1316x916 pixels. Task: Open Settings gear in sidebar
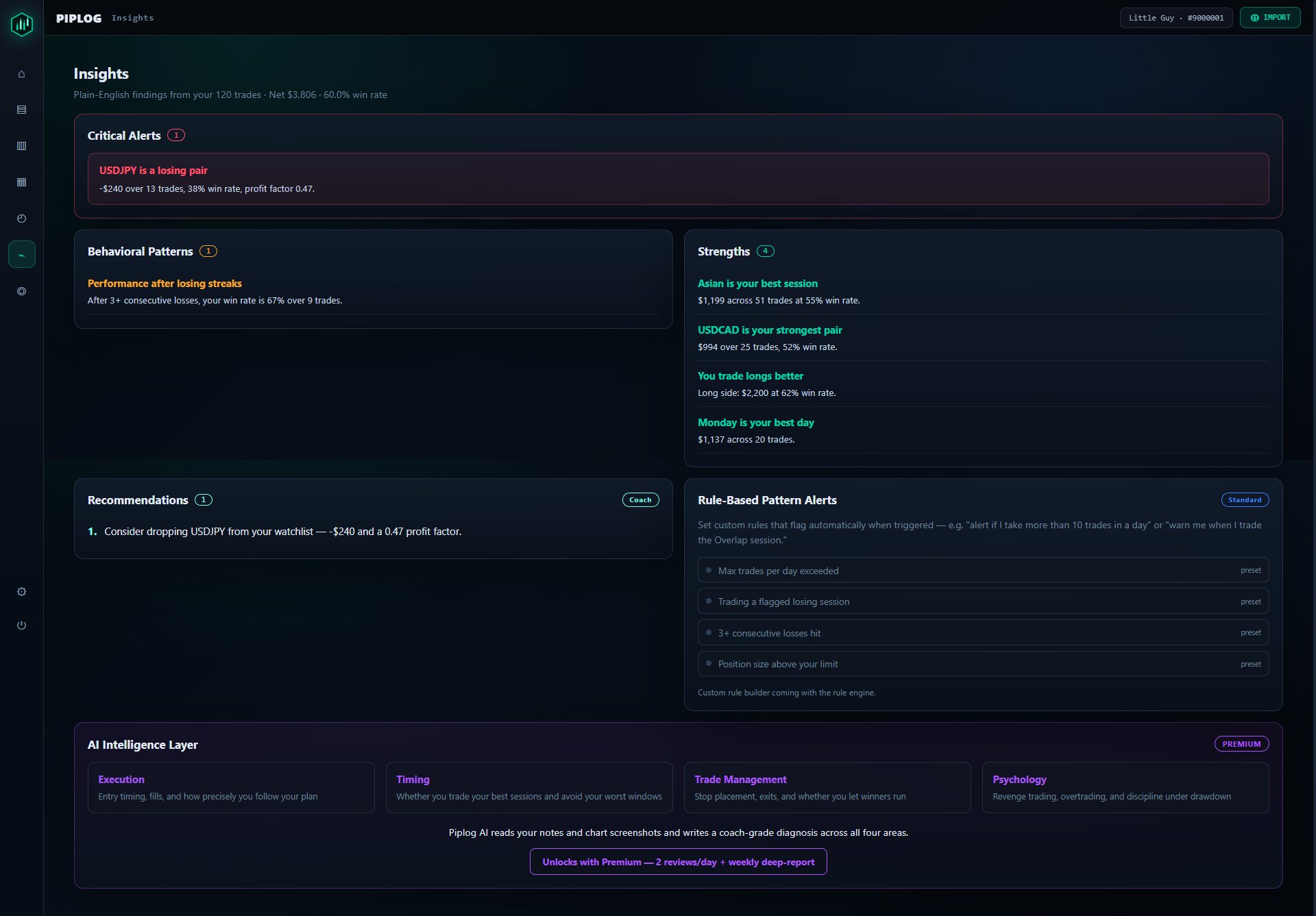point(22,592)
